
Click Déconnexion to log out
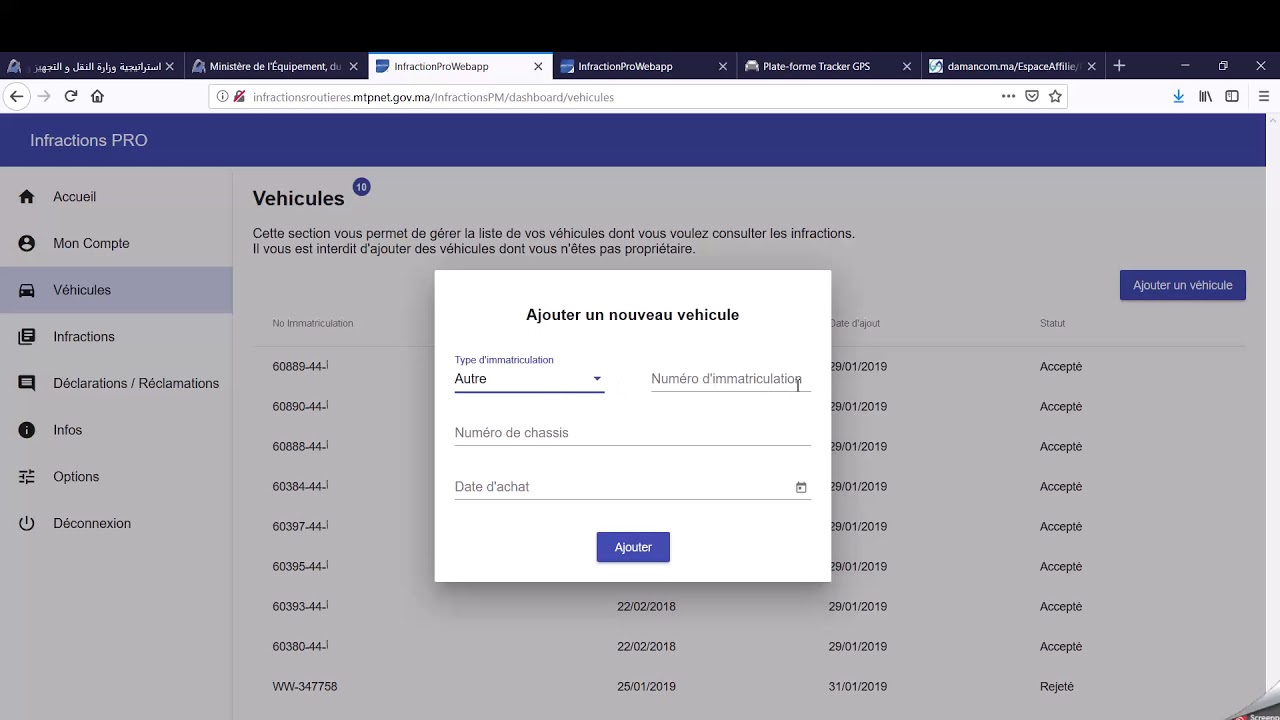[x=116, y=523]
